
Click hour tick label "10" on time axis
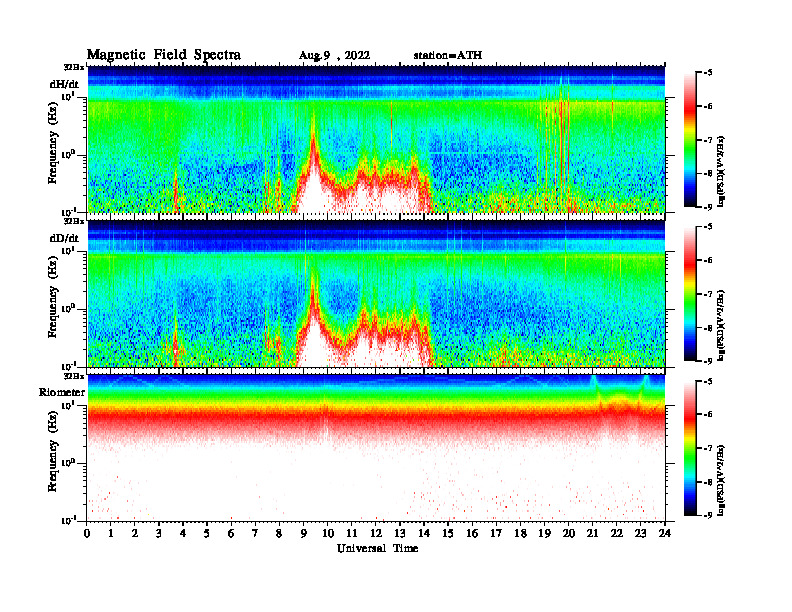coord(327,534)
